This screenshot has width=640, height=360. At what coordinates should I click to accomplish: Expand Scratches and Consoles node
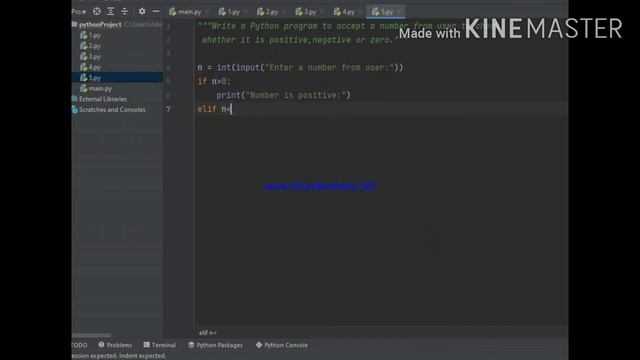(x=112, y=109)
